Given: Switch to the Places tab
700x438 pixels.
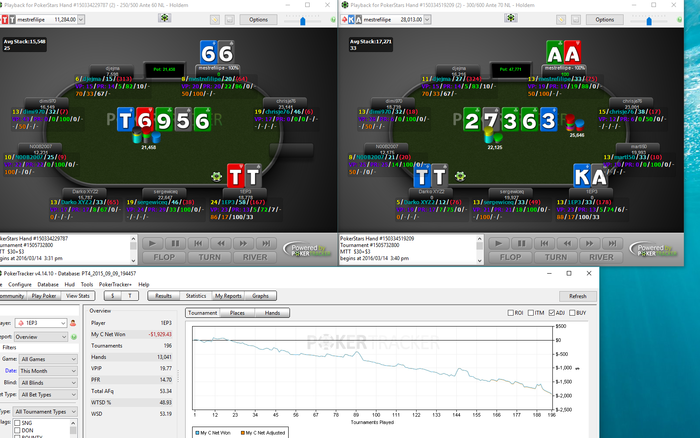Looking at the screenshot, I should [x=237, y=313].
